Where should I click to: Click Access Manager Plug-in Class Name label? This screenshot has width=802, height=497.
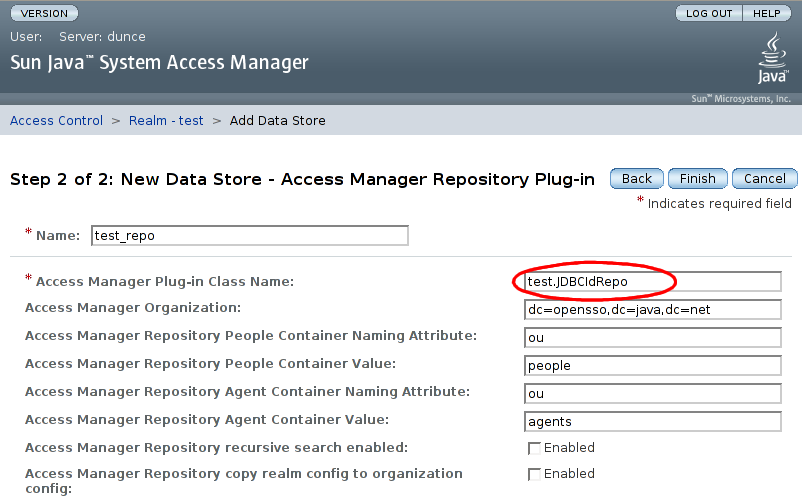165,282
